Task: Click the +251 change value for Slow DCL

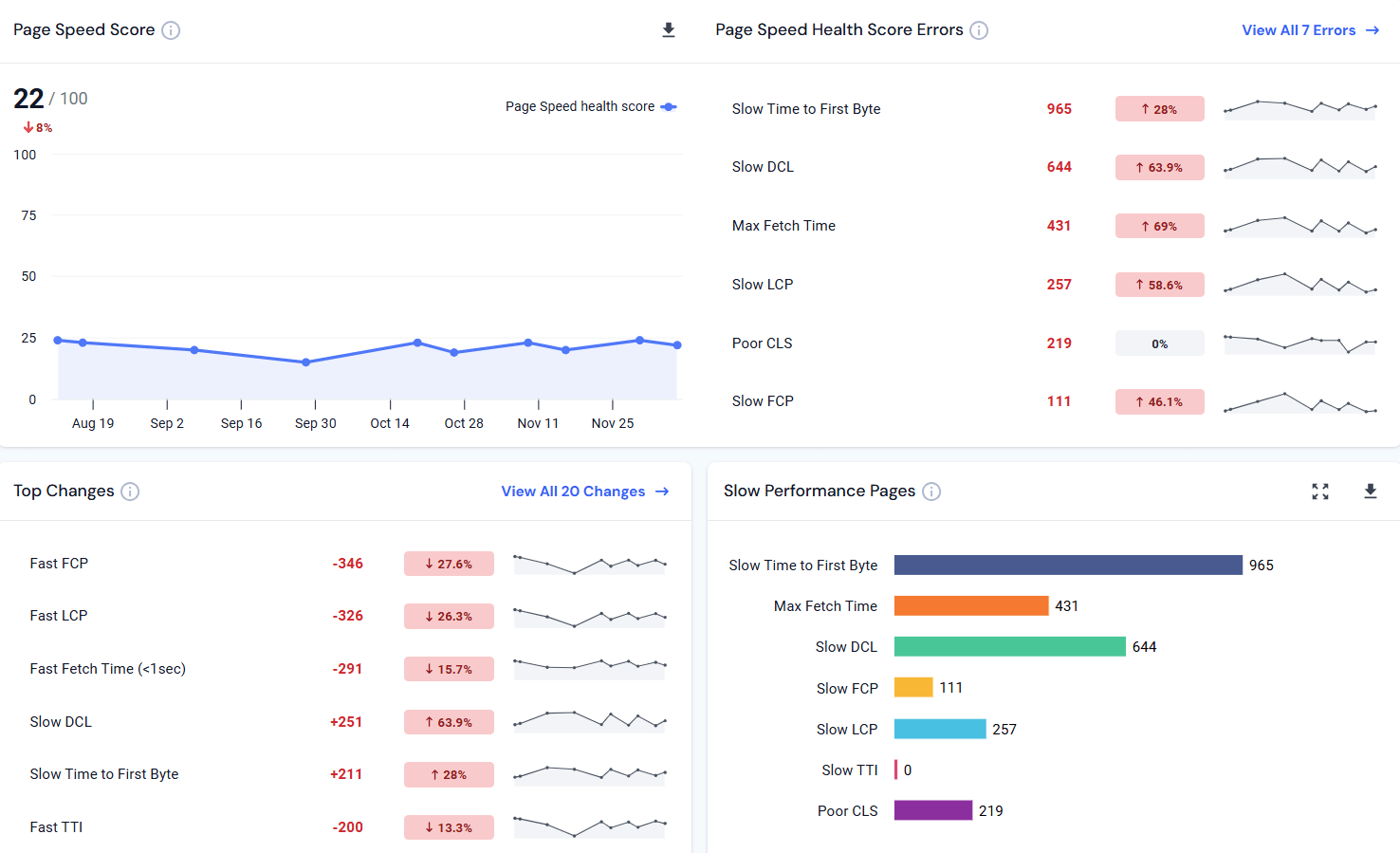Action: tap(346, 722)
